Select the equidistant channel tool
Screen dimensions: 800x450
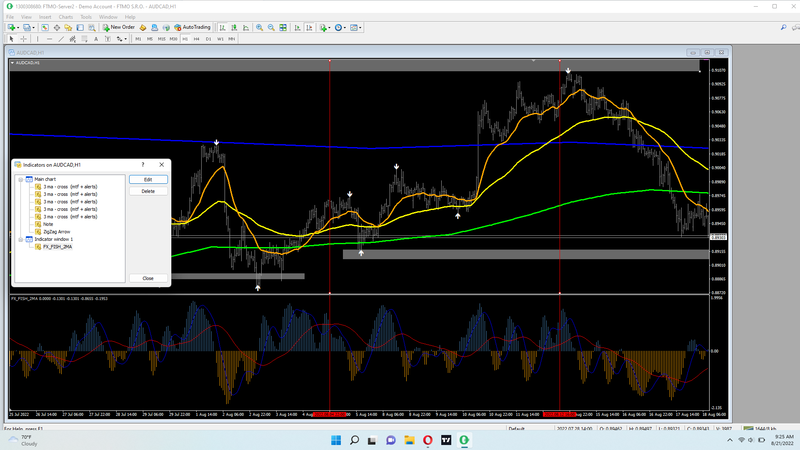point(72,39)
